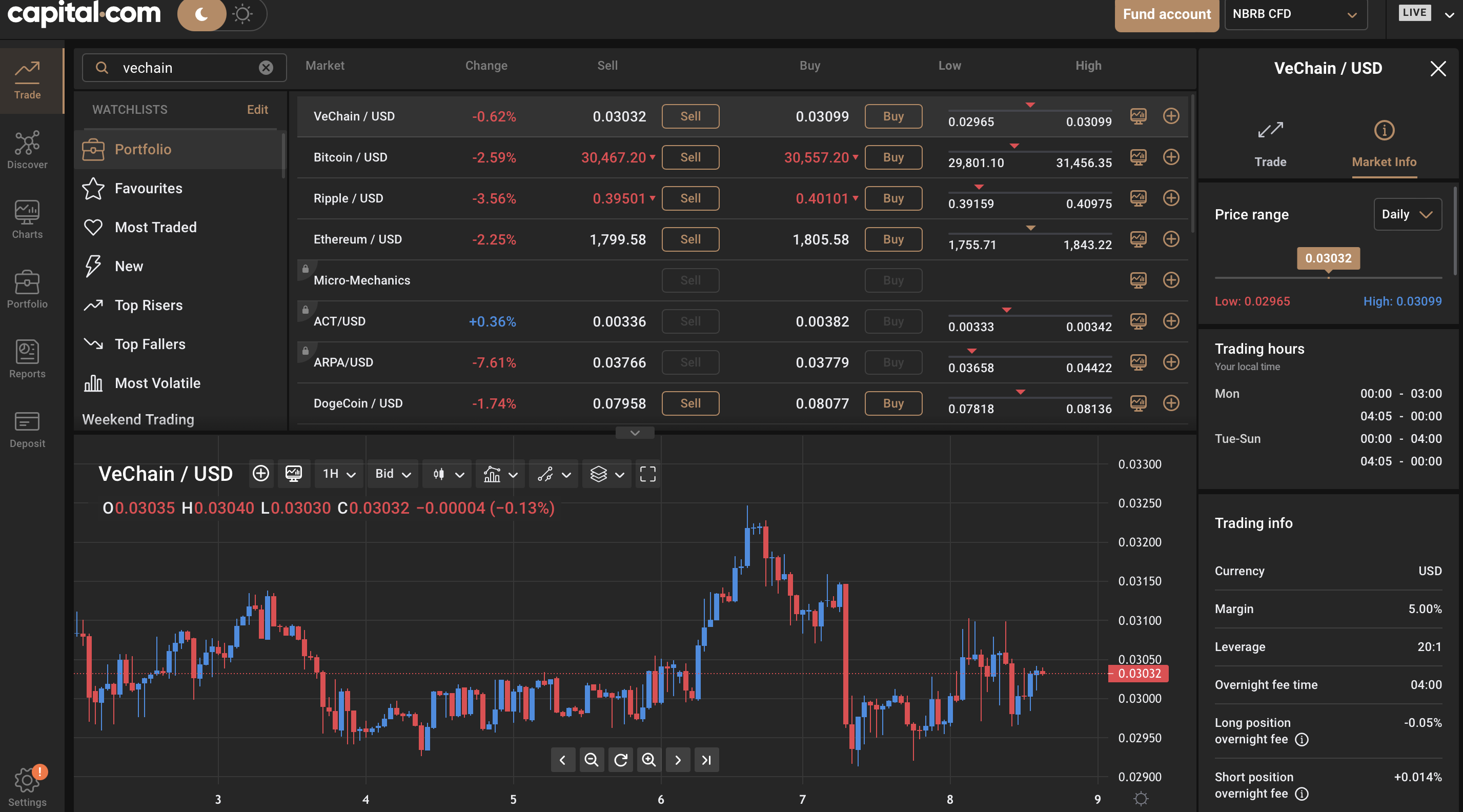Viewport: 1463px width, 812px height.
Task: Reset the chart view
Action: pyautogui.click(x=620, y=760)
